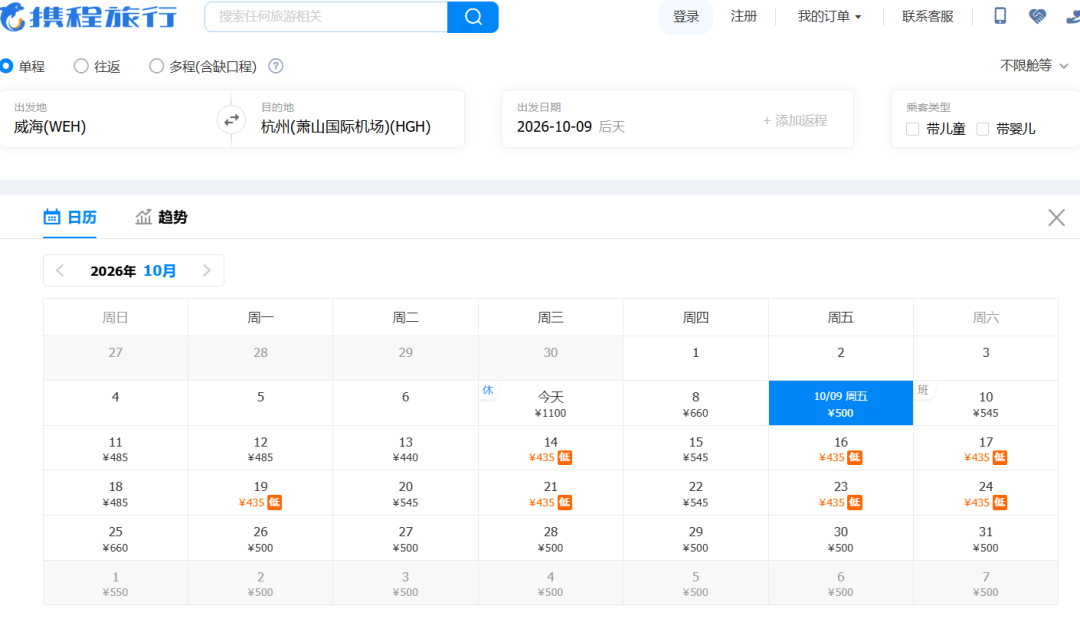The image size is (1080, 632).
Task: Pick October 14 with ¥435 fare
Action: pyautogui.click(x=550, y=449)
